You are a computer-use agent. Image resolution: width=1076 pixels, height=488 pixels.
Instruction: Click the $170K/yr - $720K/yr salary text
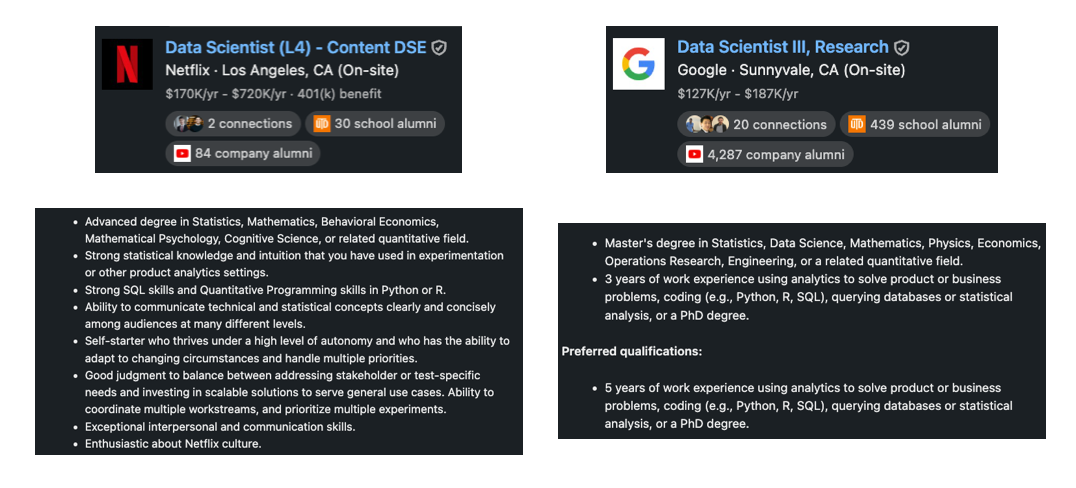point(273,94)
